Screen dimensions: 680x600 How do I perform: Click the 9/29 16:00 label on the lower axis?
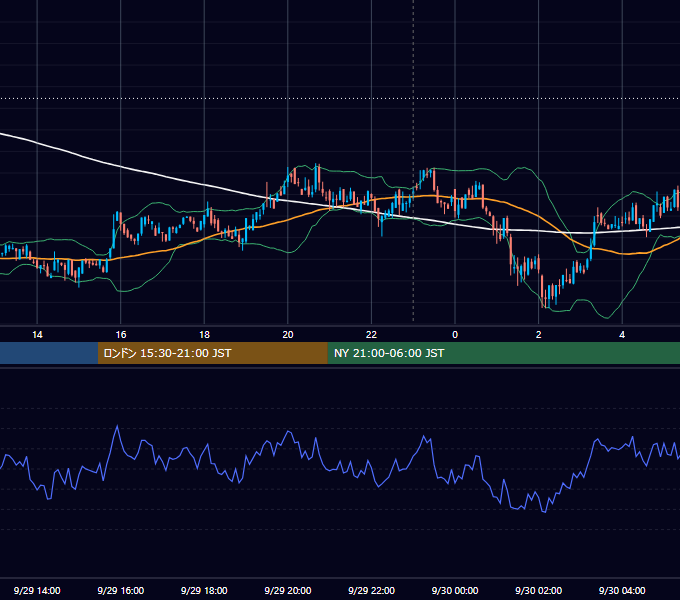tap(121, 590)
